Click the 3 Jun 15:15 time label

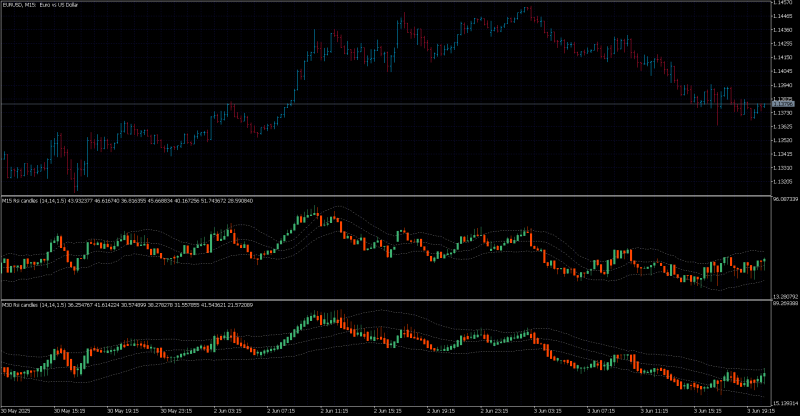point(708,410)
